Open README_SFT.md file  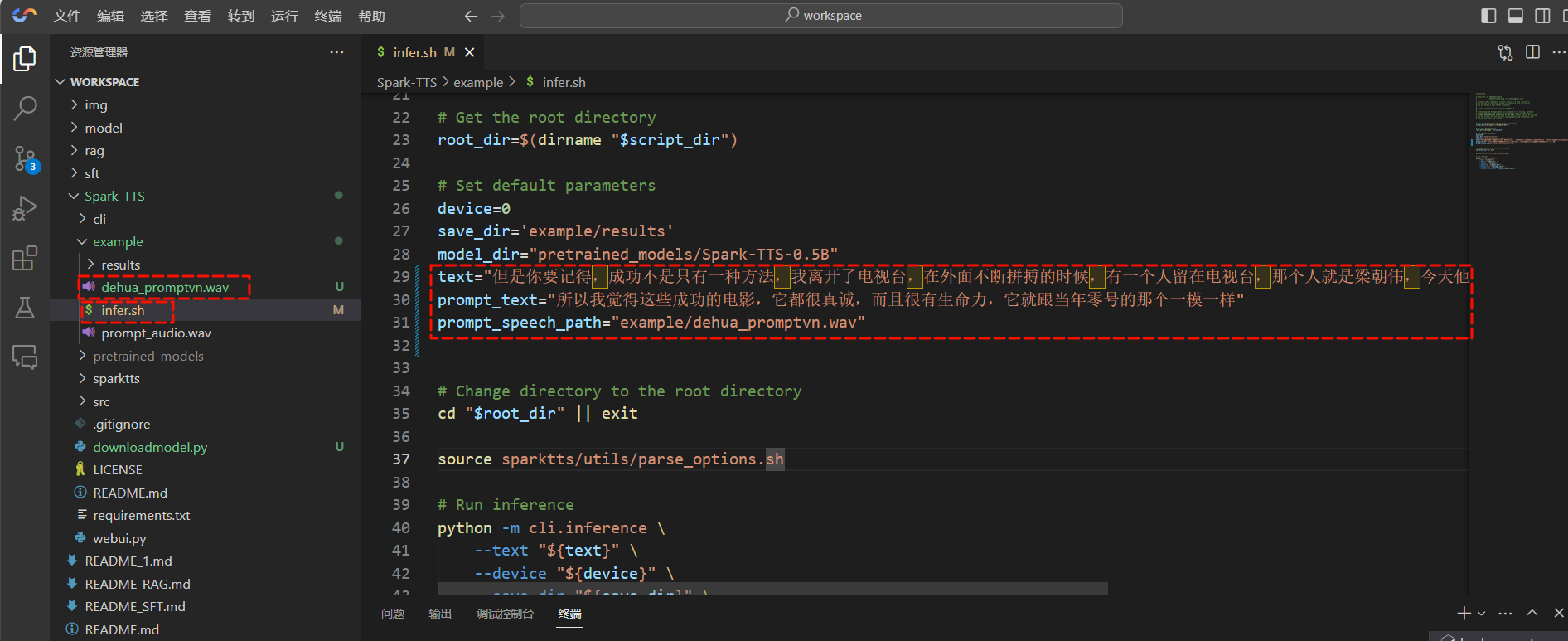[205, 606]
